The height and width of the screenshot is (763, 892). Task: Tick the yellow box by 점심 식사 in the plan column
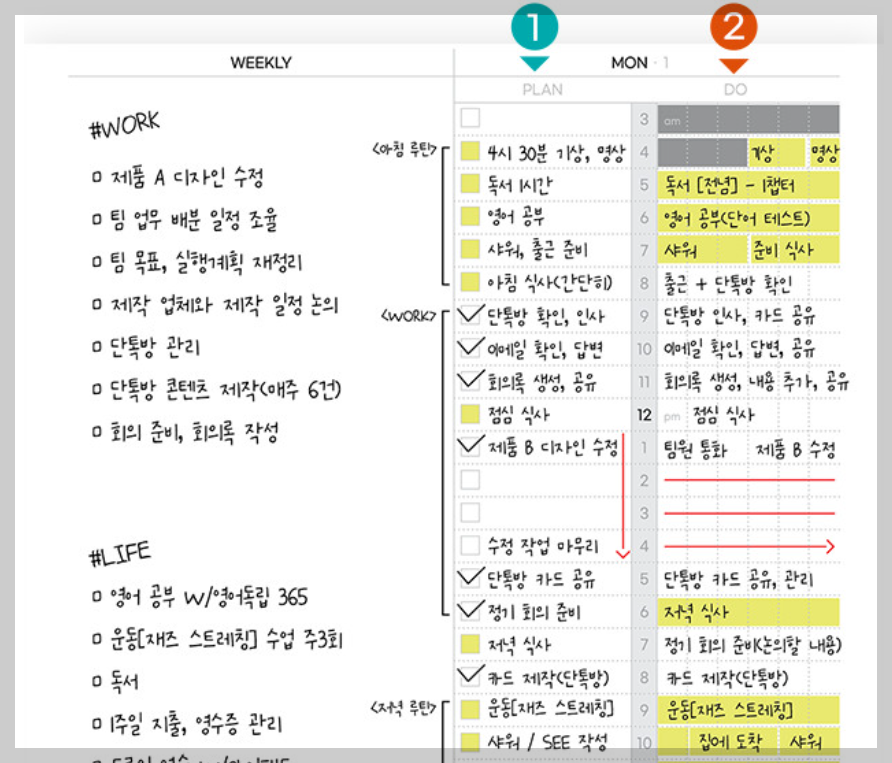[470, 414]
